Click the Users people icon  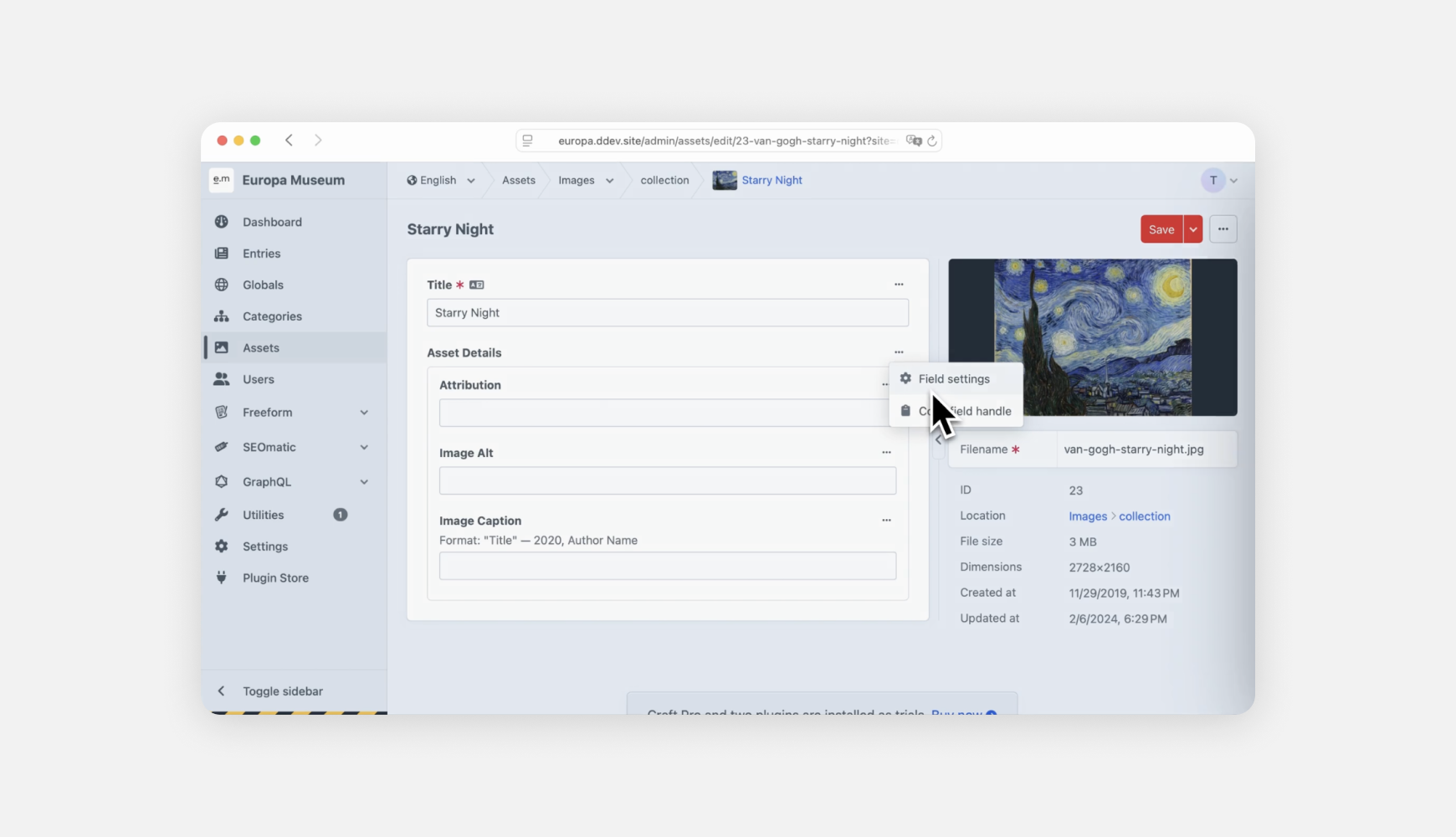click(x=221, y=379)
